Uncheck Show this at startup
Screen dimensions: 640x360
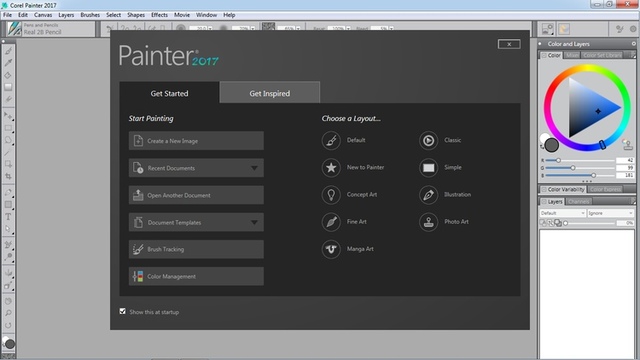coord(122,311)
